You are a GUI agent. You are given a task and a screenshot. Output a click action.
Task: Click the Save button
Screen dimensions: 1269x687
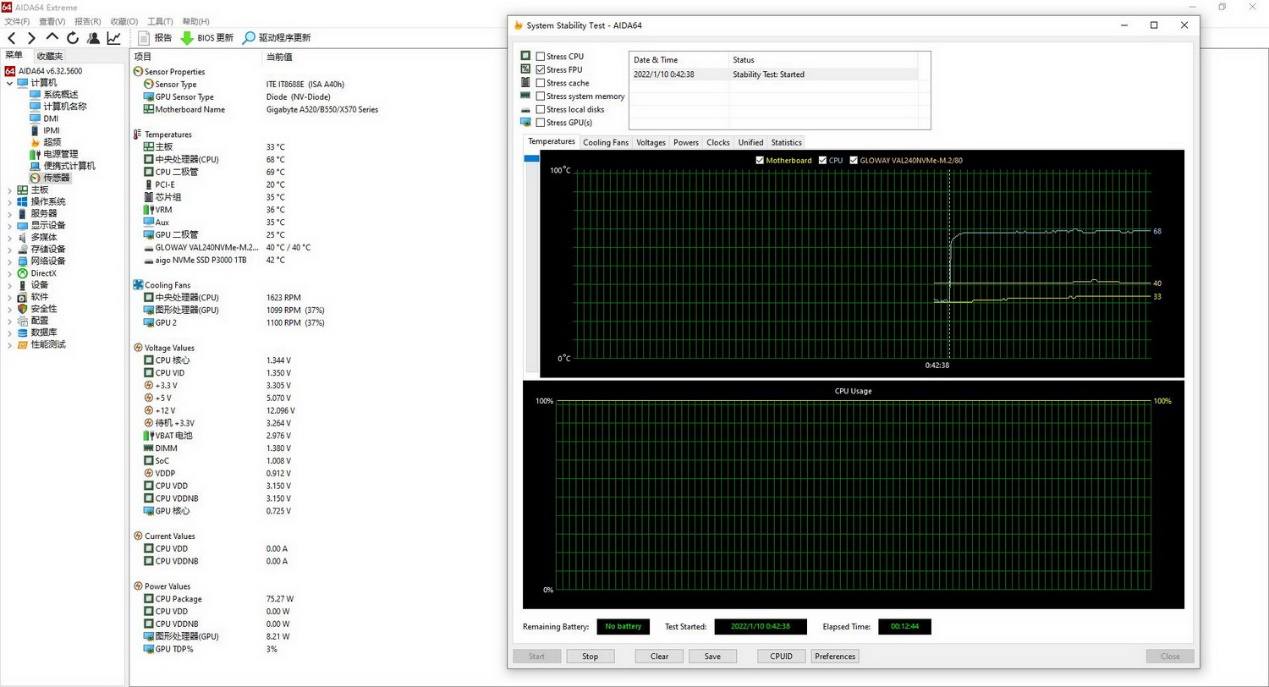(712, 656)
